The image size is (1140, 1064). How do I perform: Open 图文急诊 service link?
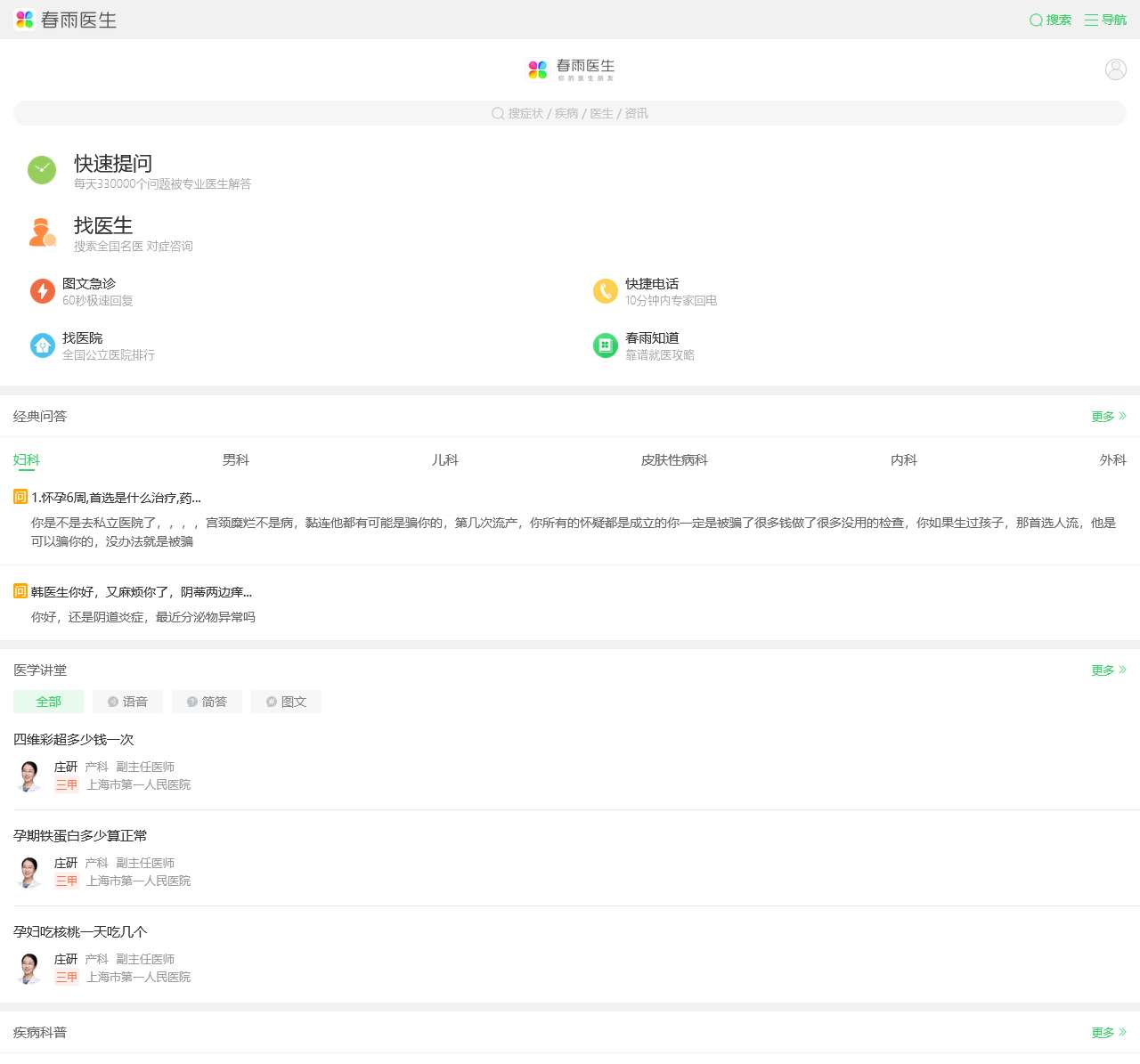(89, 283)
